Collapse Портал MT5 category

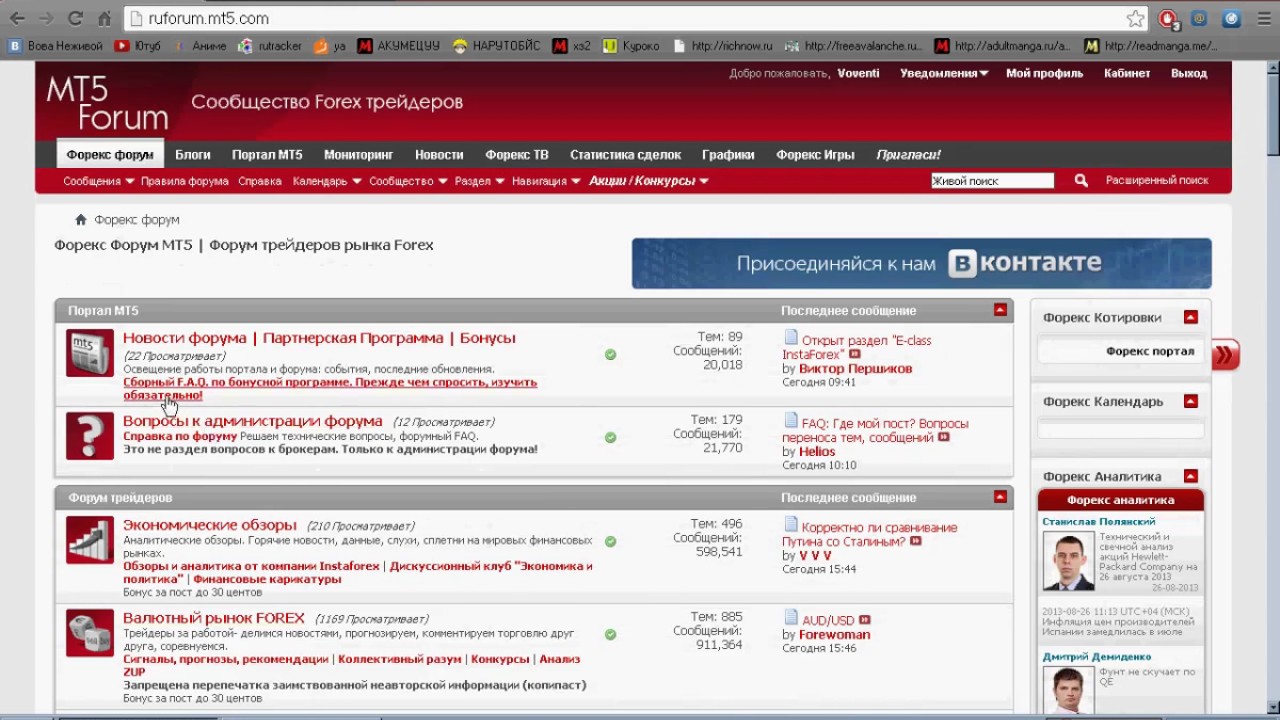(x=1000, y=310)
